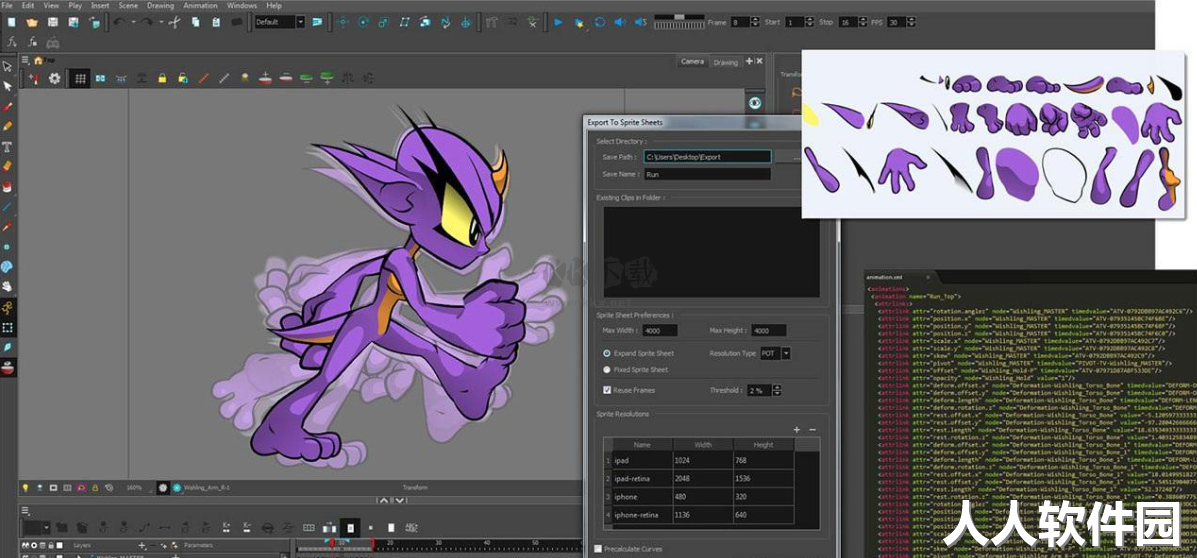
Task: Click the Frame number stepper arrows
Action: click(x=757, y=22)
